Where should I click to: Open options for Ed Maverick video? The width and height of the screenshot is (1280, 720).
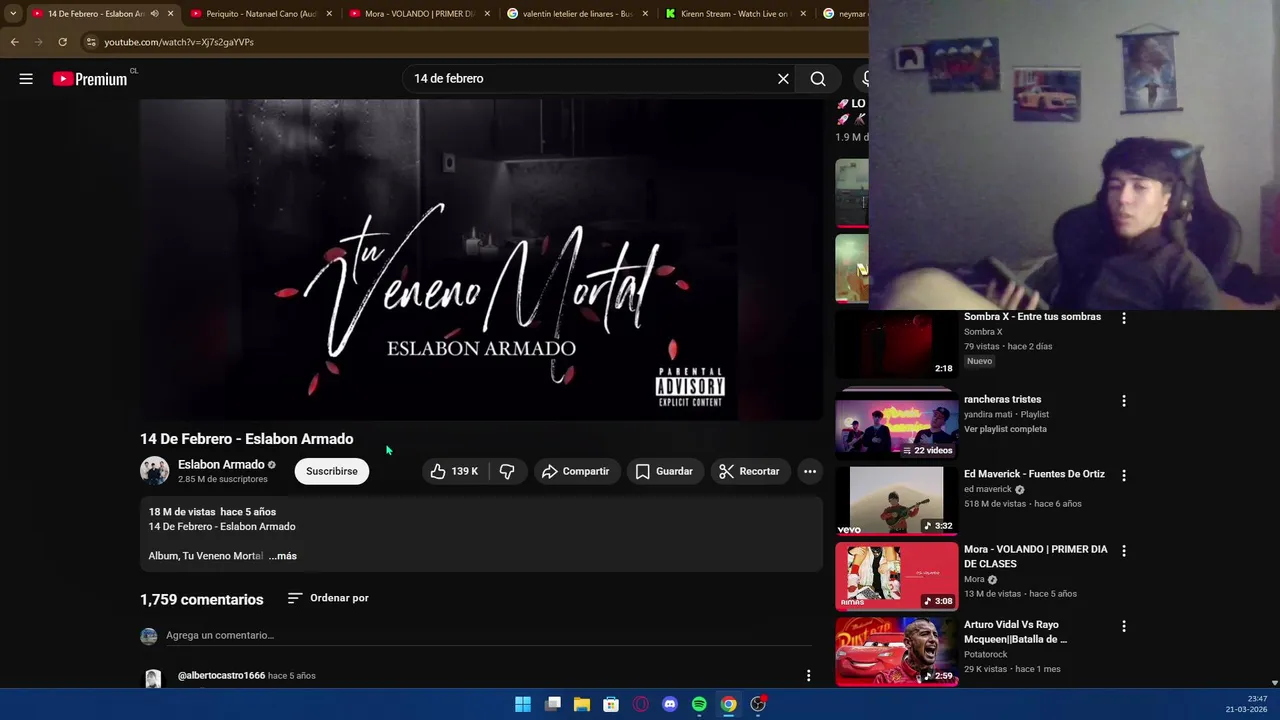coord(1124,476)
